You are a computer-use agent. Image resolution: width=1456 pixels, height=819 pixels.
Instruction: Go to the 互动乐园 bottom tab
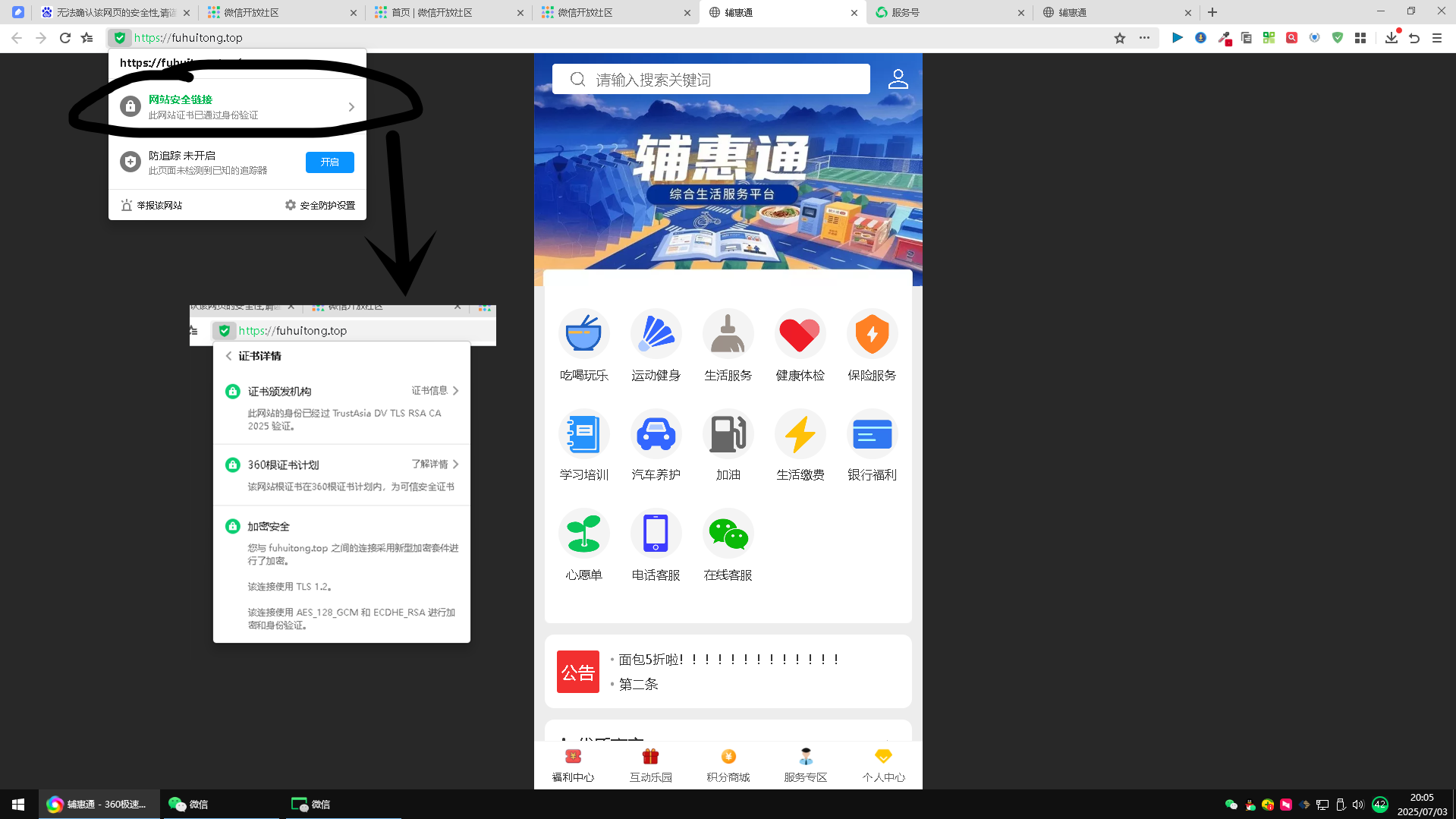[x=650, y=765]
